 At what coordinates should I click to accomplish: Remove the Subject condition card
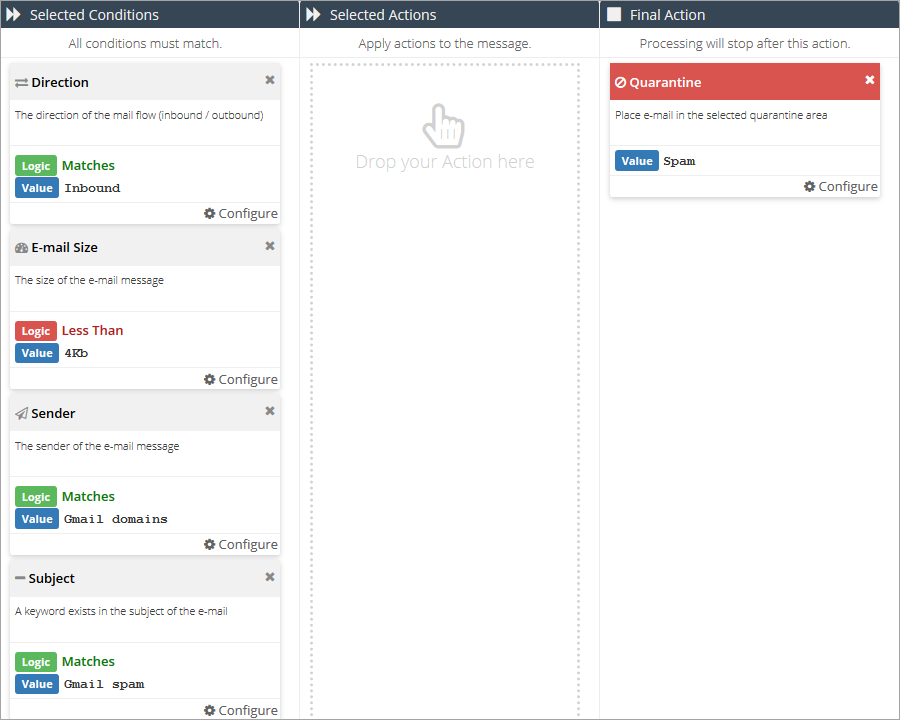pos(270,577)
